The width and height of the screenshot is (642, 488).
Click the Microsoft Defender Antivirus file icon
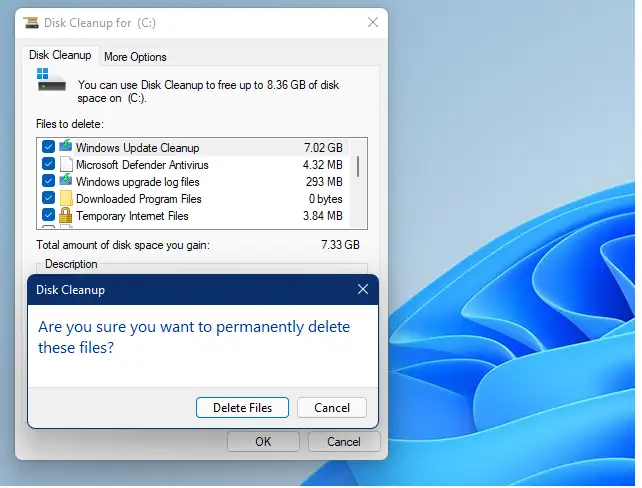pyautogui.click(x=66, y=164)
